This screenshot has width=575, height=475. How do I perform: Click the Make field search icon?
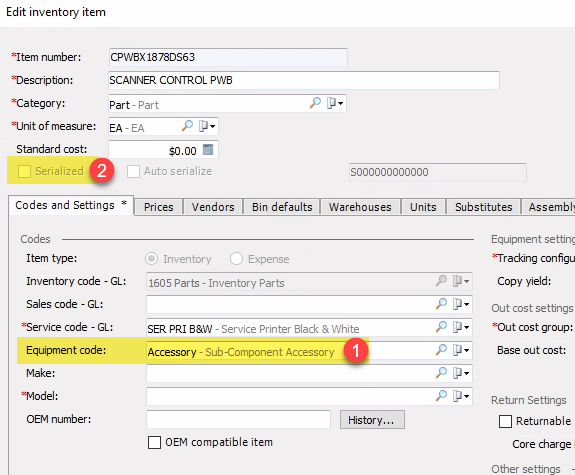[x=441, y=373]
